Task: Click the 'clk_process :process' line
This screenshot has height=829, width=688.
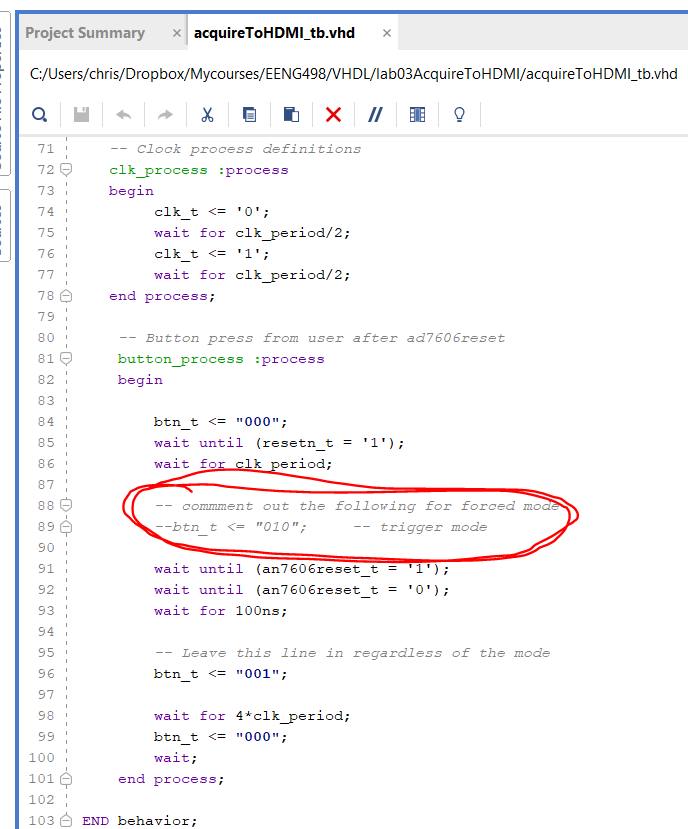Action: pyautogui.click(x=199, y=170)
